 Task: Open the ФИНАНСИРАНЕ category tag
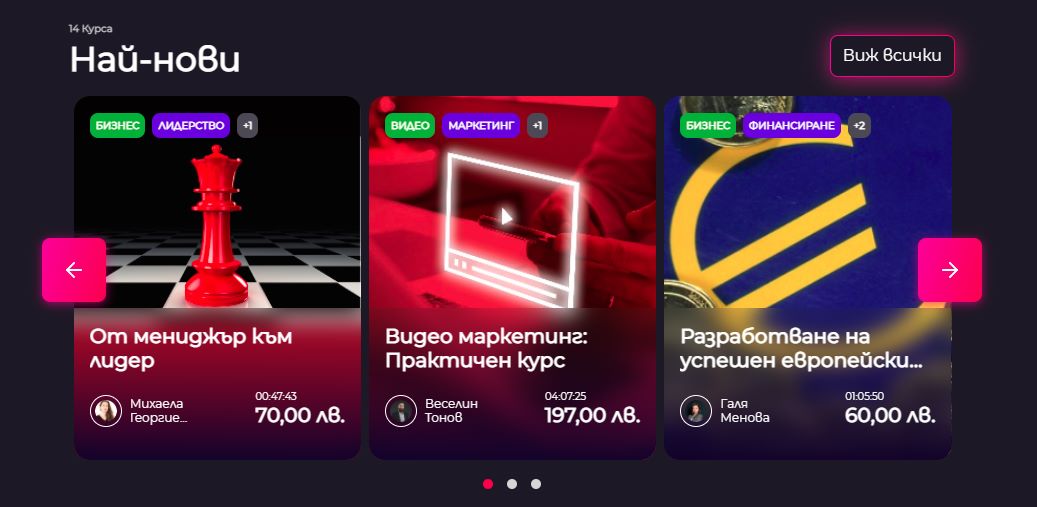[792, 126]
